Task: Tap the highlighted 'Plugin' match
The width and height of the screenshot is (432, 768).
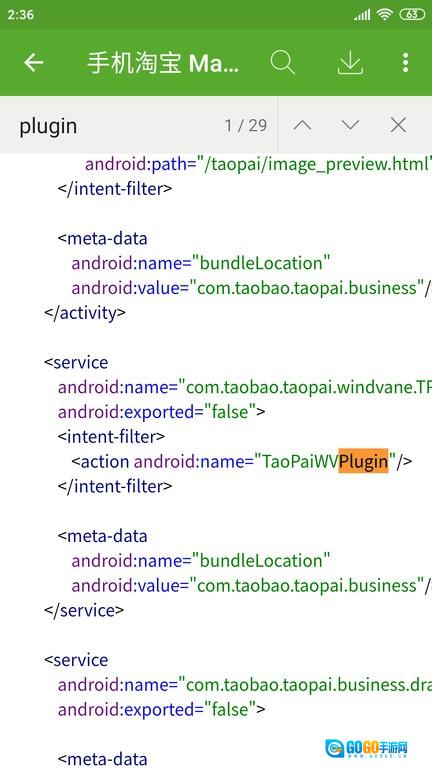Action: 363,461
